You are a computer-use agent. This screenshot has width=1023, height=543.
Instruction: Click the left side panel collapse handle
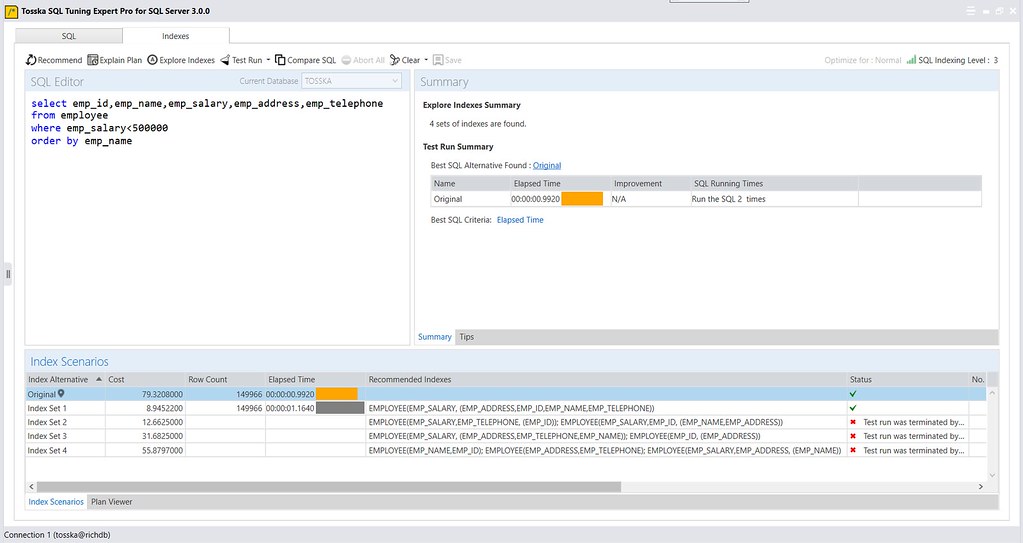[8, 274]
